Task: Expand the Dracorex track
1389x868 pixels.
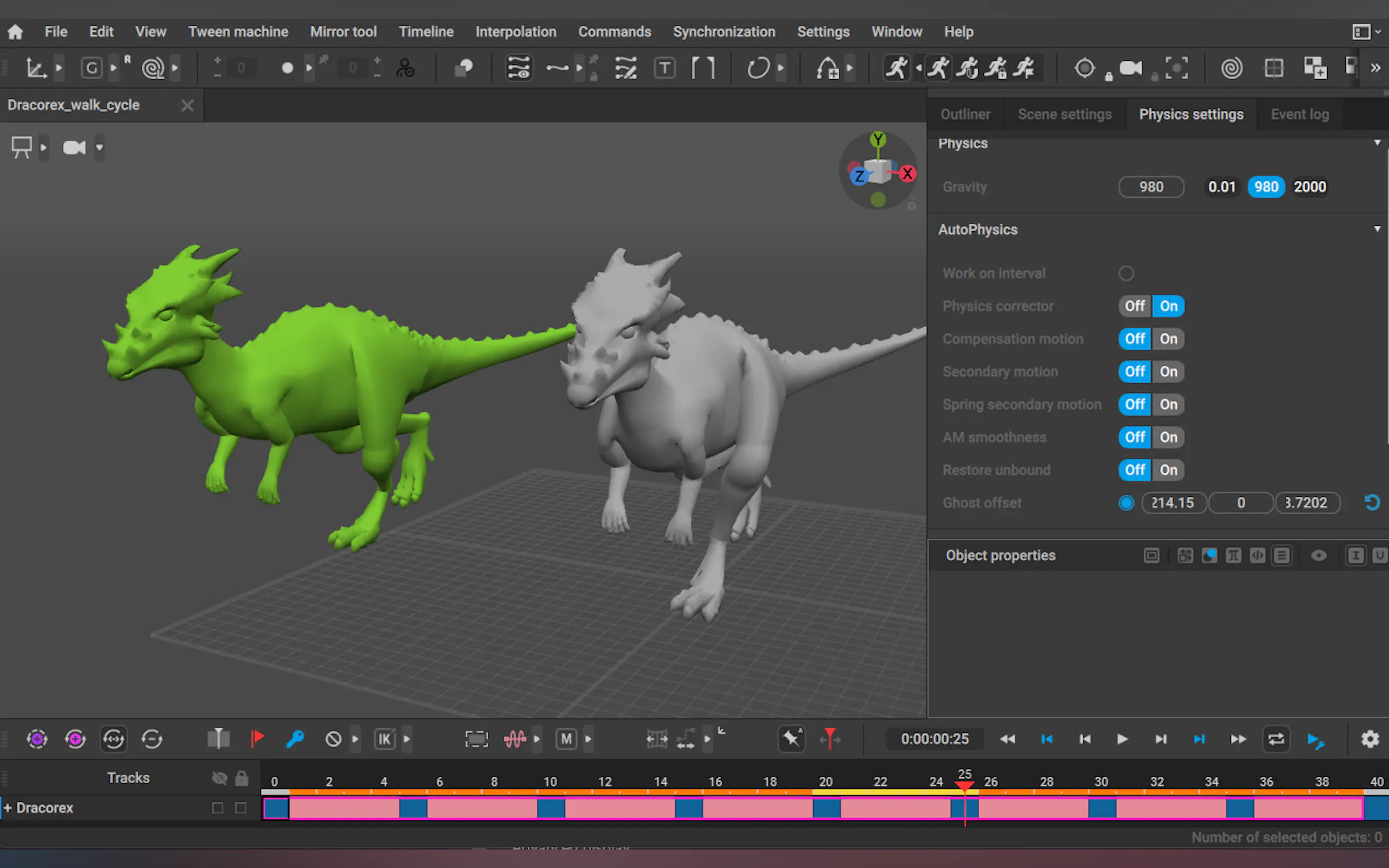Action: pyautogui.click(x=8, y=808)
